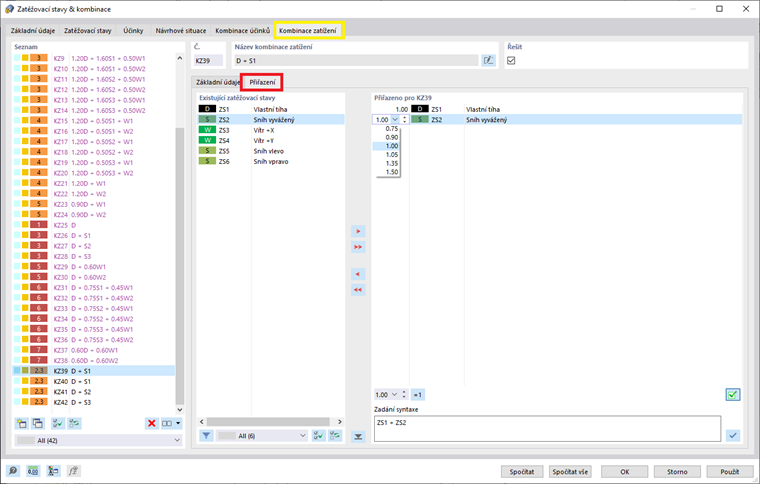This screenshot has height=484, width=760.
Task: Click the grayed fx function icon
Action: tap(73, 470)
